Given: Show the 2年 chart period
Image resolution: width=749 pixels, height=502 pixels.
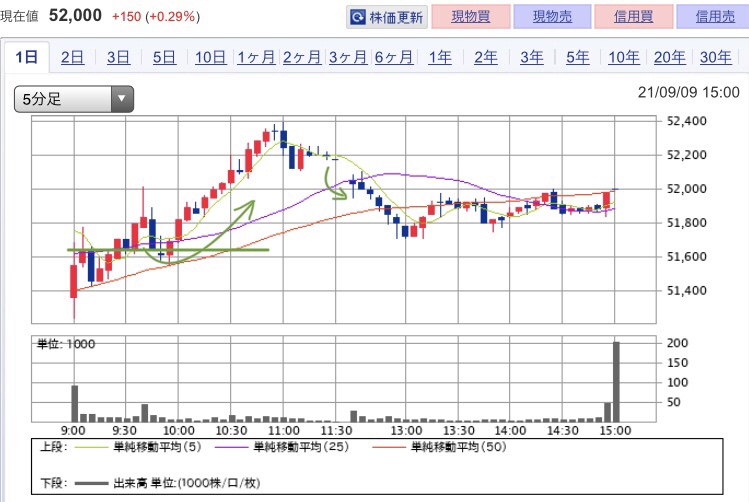Looking at the screenshot, I should 486,57.
